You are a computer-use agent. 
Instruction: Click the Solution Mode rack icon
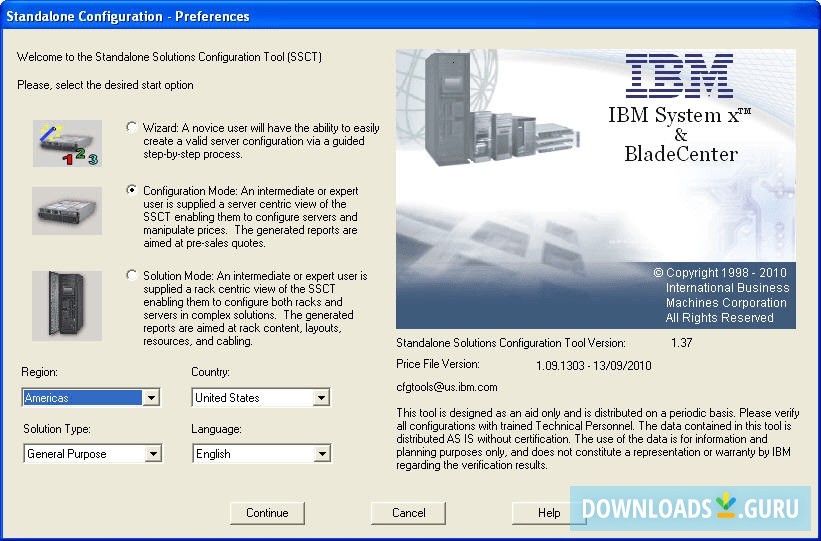[67, 306]
